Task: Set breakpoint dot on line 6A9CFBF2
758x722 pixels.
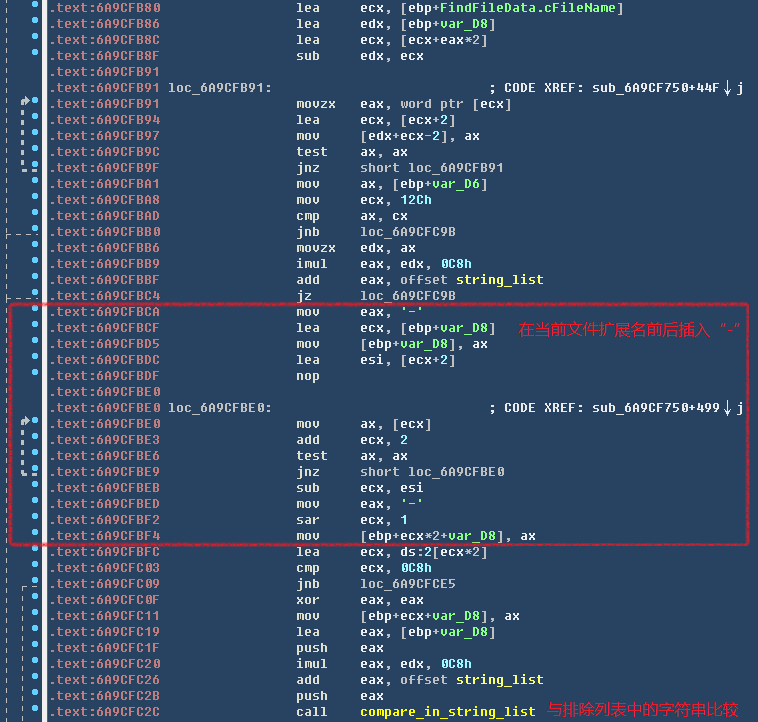Action: click(35, 516)
